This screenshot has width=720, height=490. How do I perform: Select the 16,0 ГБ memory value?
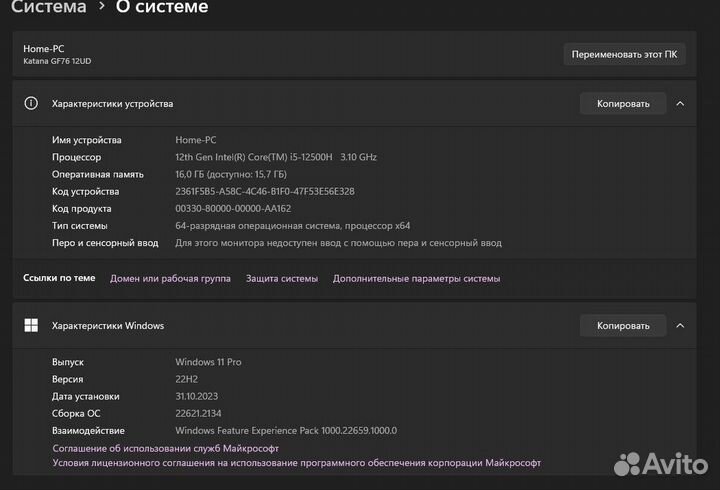point(231,175)
